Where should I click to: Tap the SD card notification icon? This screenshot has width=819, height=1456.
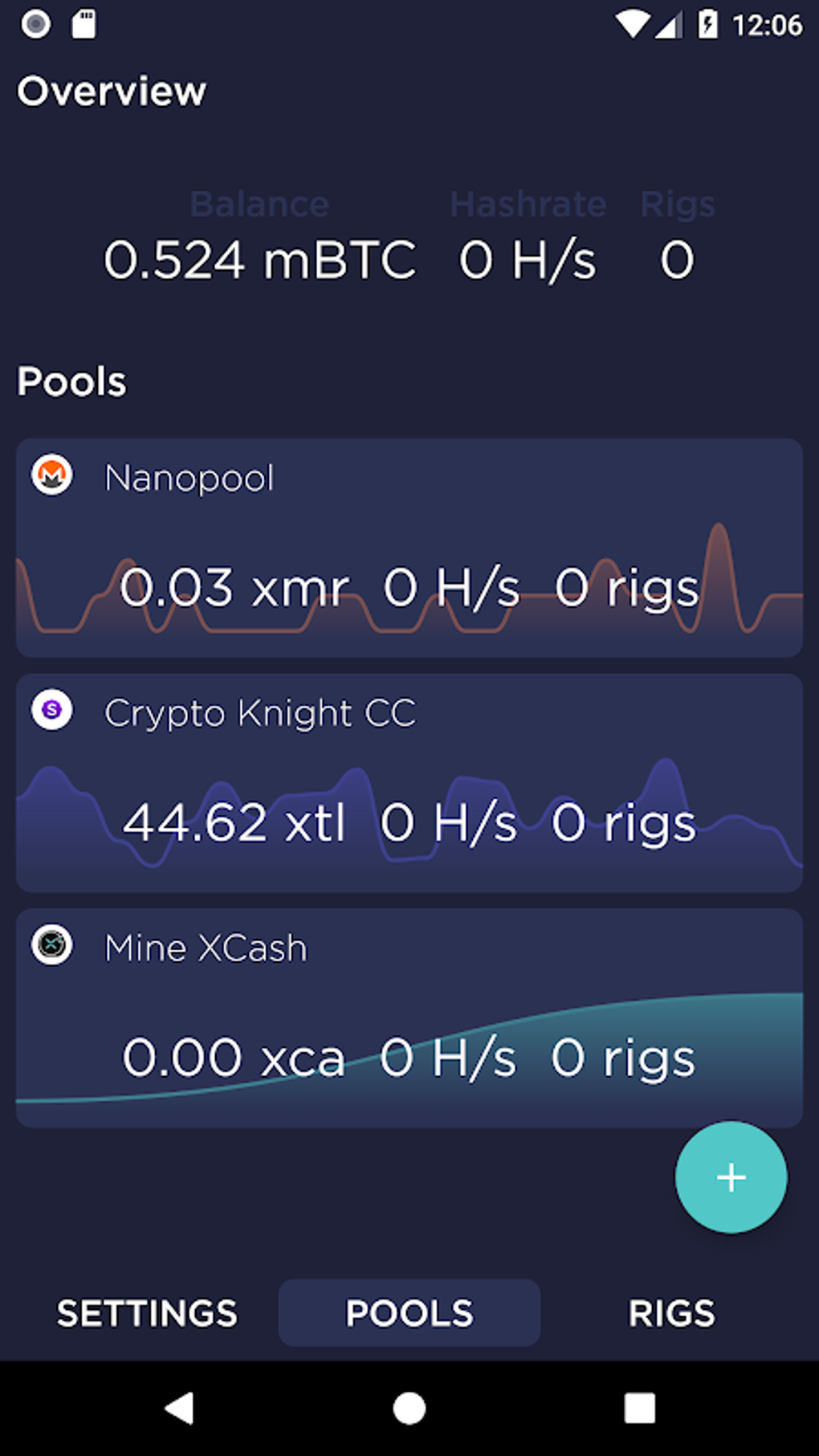point(84,24)
